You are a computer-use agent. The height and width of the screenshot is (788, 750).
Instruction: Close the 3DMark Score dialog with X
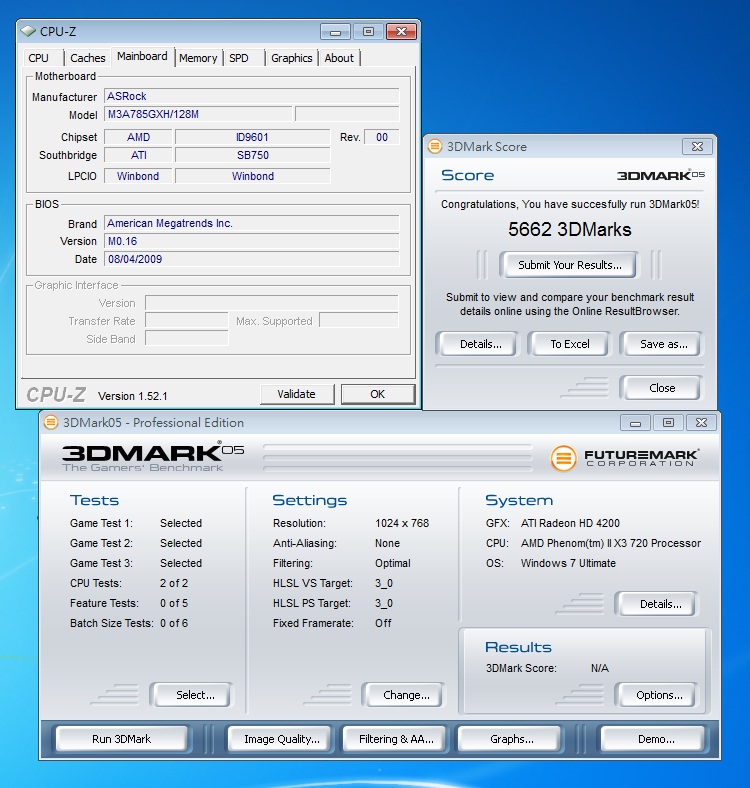click(697, 146)
